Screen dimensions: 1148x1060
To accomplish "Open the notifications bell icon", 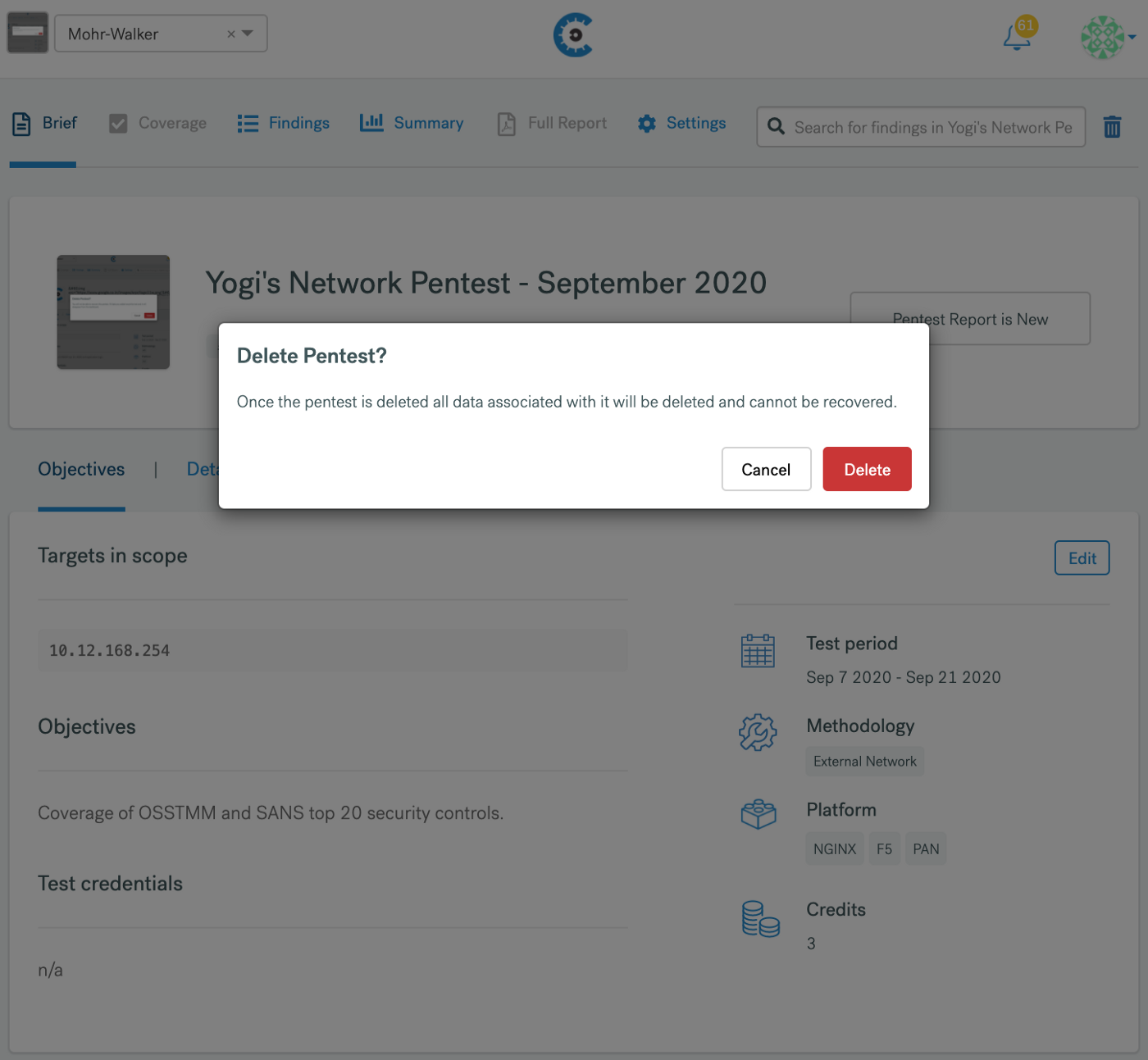I will [x=1017, y=37].
